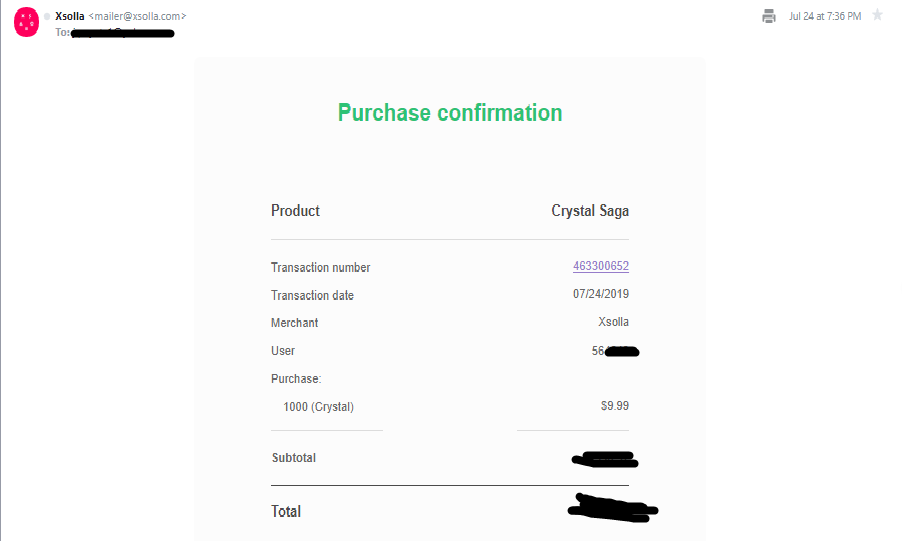The height and width of the screenshot is (541, 902).
Task: Star this Xsolla email
Action: [x=877, y=15]
